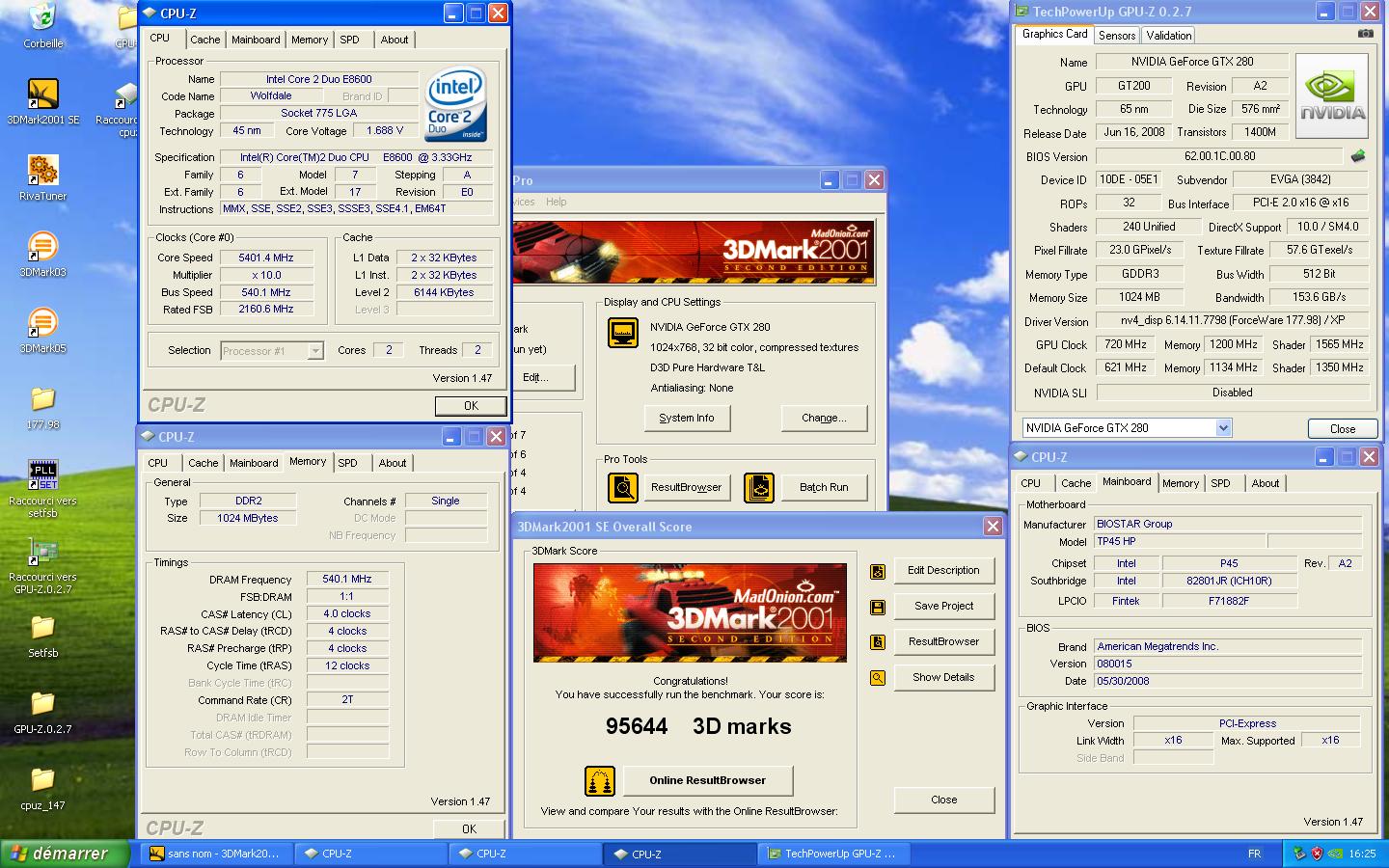Click the floppy icon beside Save Project
The image size is (1389, 868).
[x=878, y=607]
